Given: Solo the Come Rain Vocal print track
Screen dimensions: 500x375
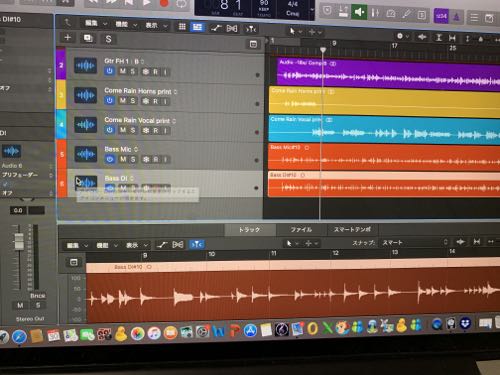Looking at the screenshot, I should point(133,130).
